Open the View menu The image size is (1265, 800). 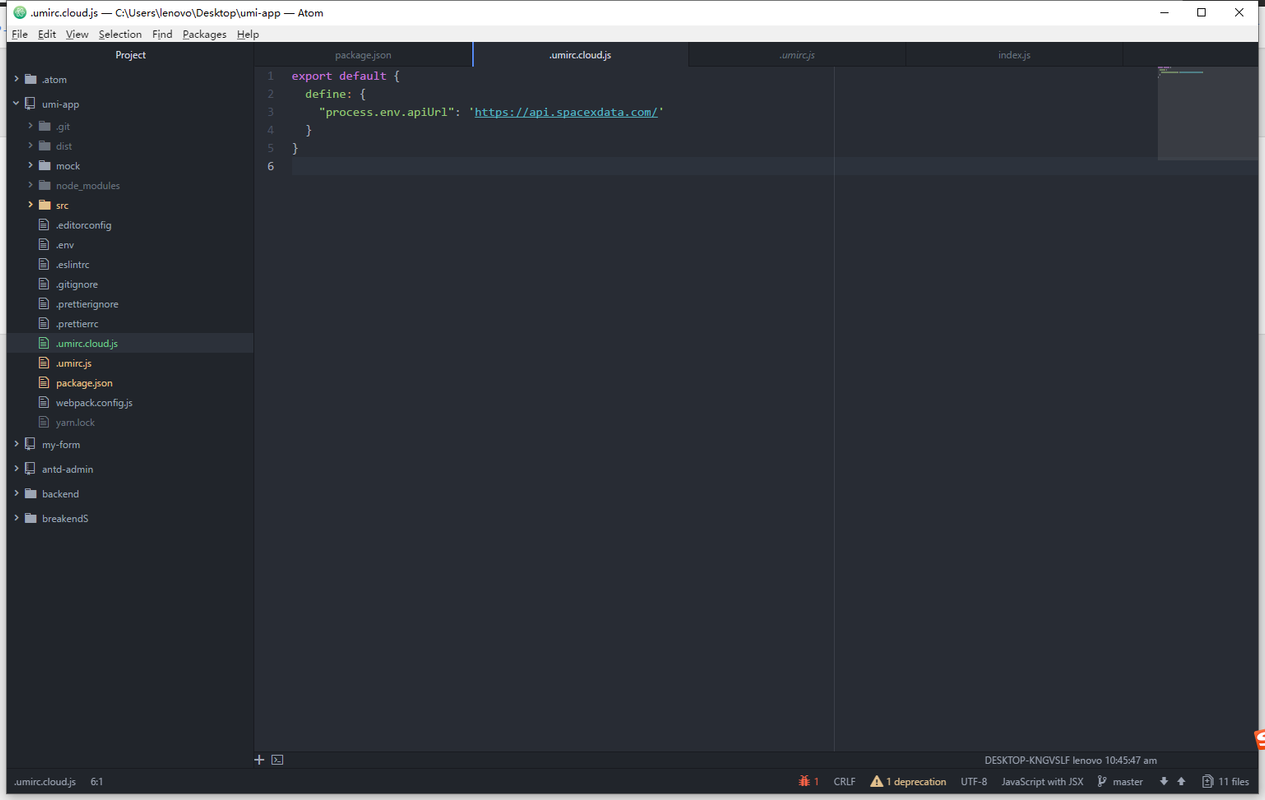click(x=77, y=34)
